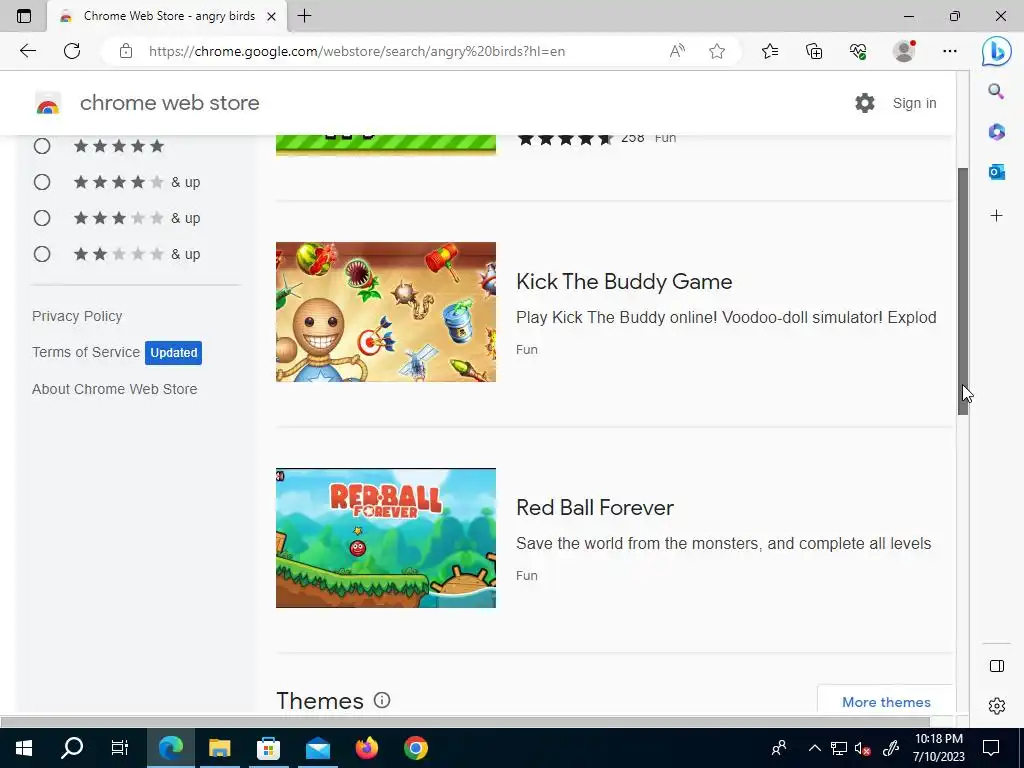Open Task View in taskbar
The image size is (1024, 768).
click(120, 748)
